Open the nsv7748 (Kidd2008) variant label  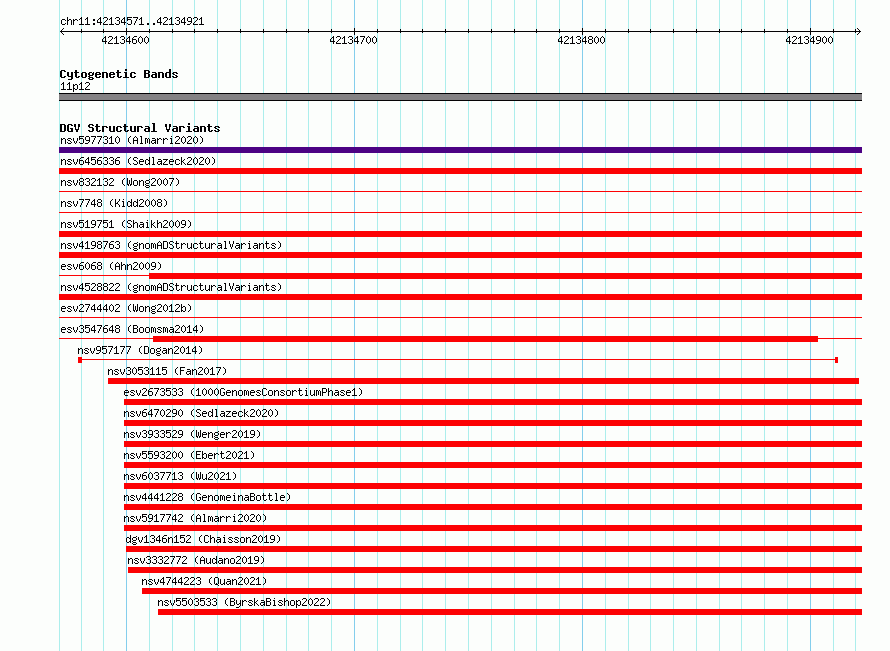point(114,203)
